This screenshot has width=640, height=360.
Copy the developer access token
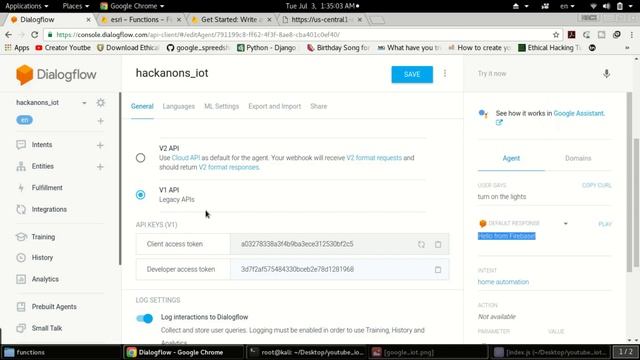(x=438, y=270)
